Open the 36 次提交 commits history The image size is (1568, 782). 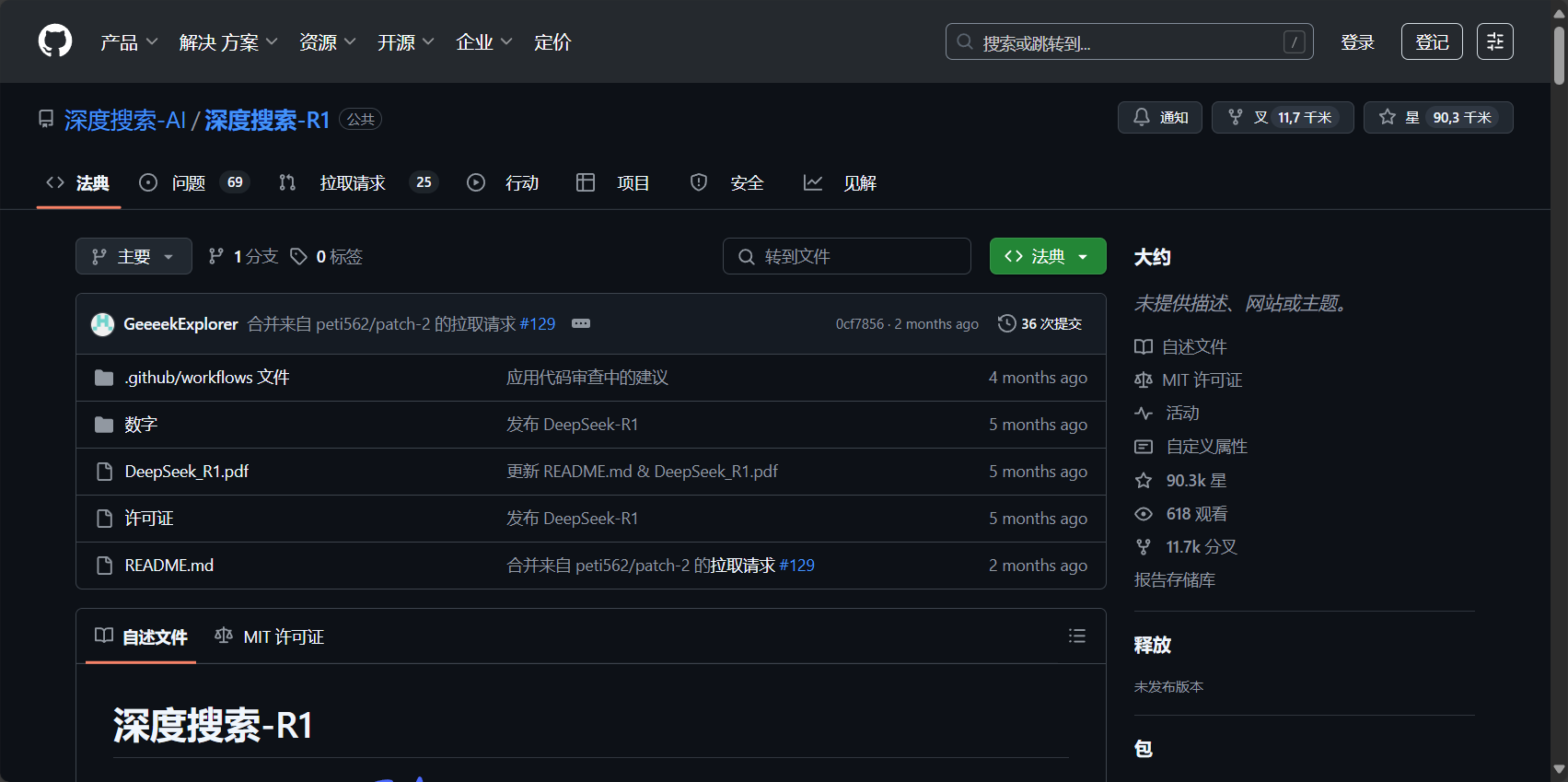click(x=1040, y=323)
